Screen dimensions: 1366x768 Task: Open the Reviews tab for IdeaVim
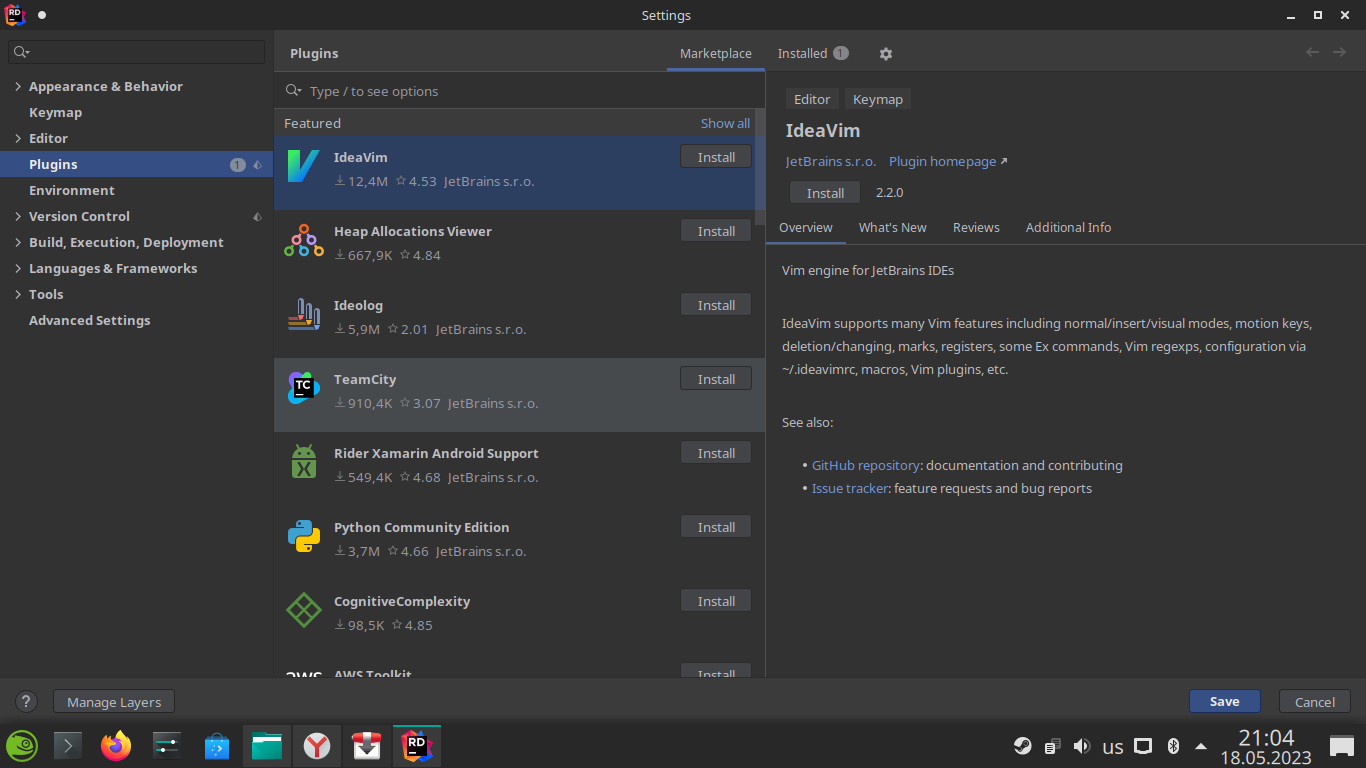pyautogui.click(x=976, y=228)
